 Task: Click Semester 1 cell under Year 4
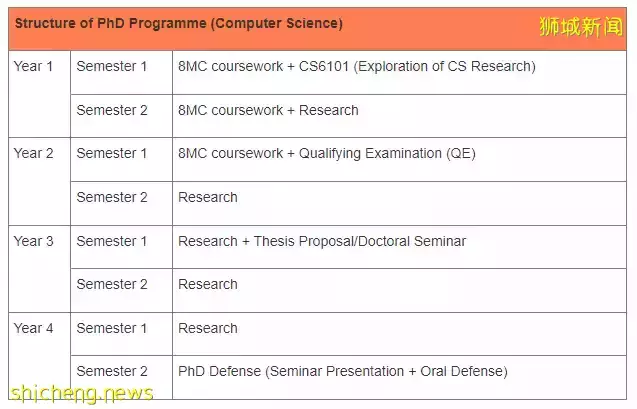click(112, 328)
